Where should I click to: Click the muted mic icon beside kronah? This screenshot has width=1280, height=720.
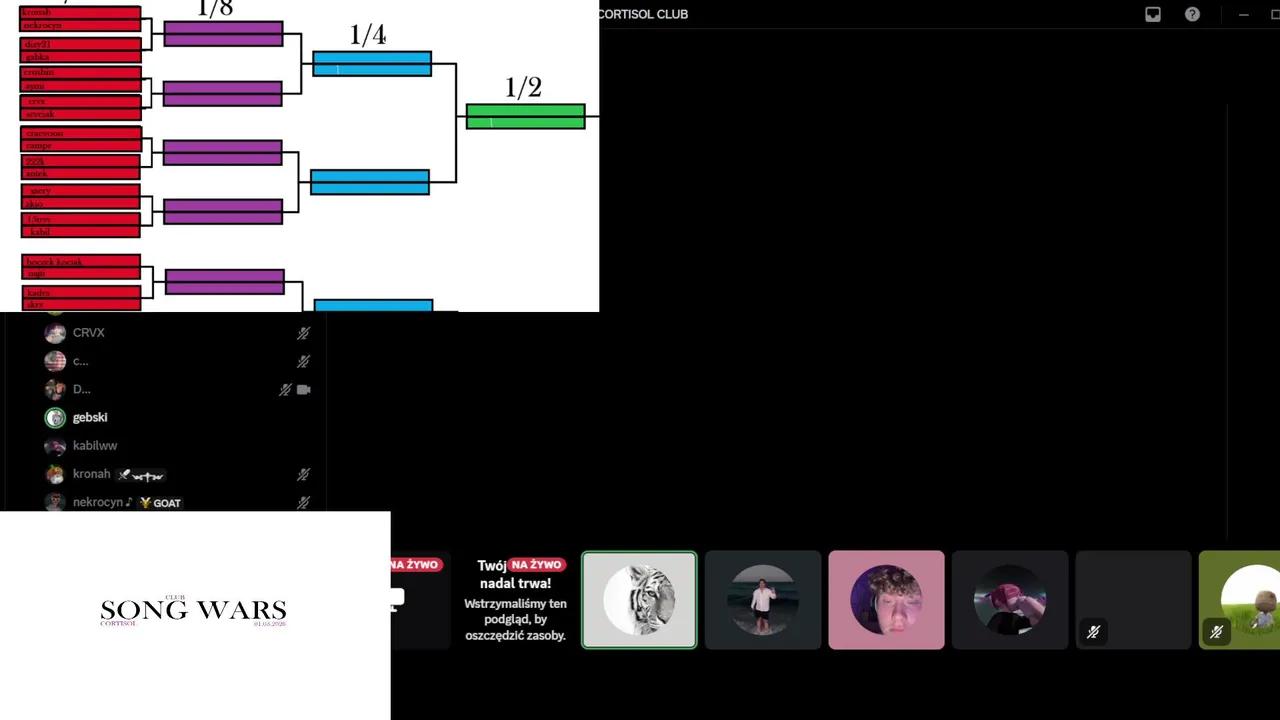[303, 475]
